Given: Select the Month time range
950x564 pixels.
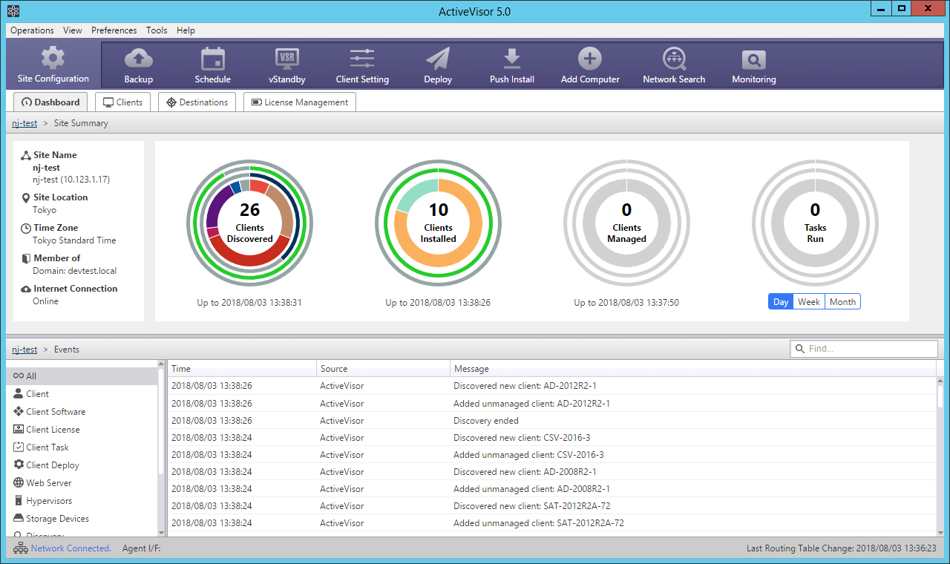Looking at the screenshot, I should pos(843,302).
